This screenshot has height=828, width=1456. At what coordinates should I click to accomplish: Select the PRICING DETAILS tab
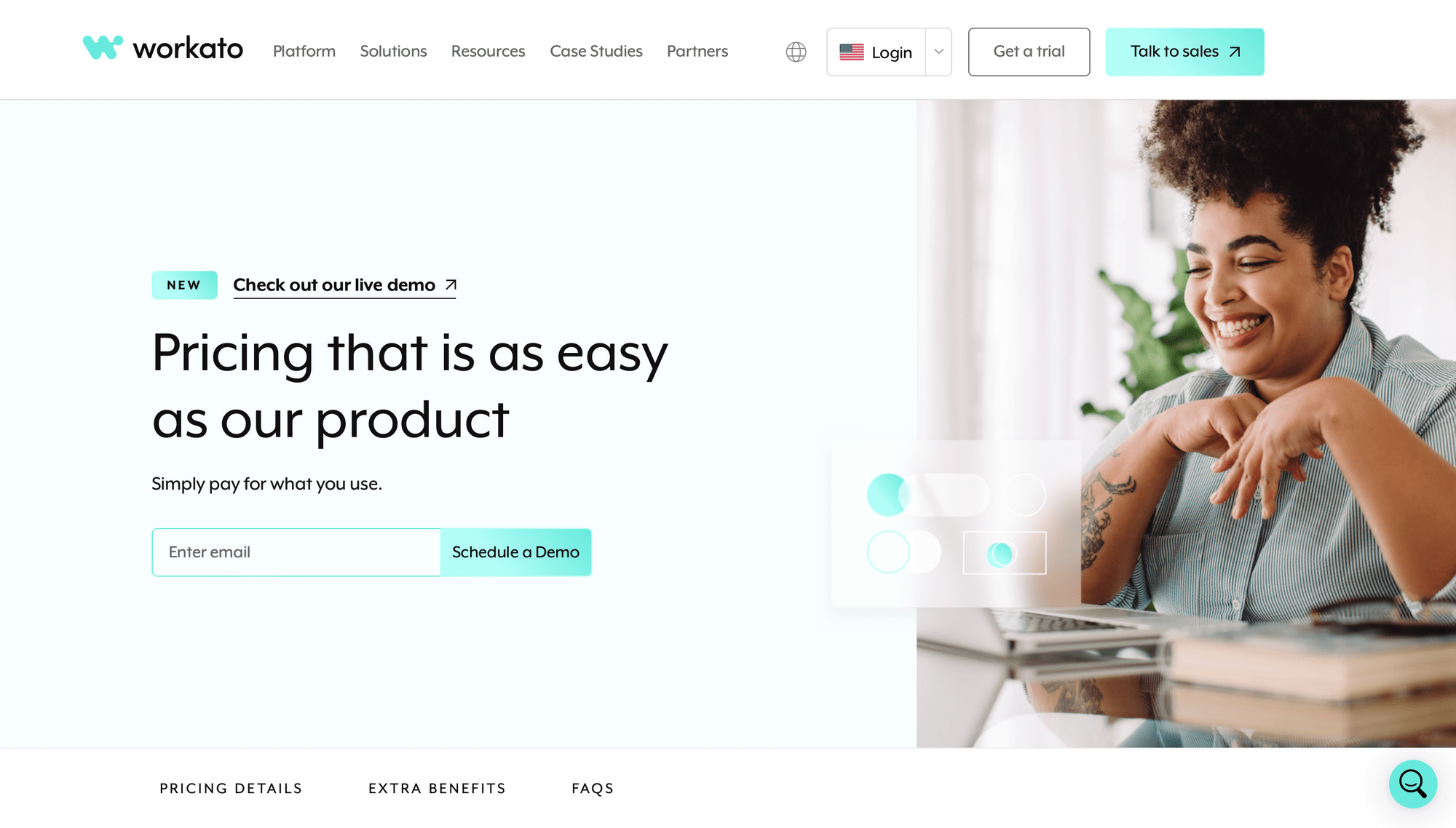[x=232, y=788]
